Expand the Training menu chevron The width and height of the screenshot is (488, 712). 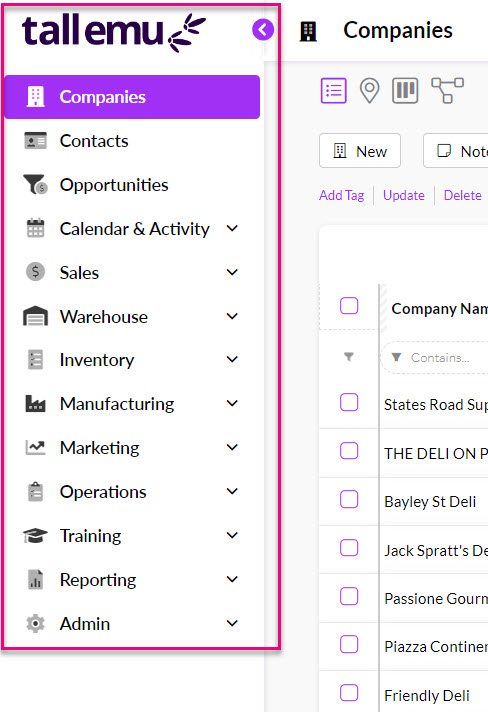point(232,535)
